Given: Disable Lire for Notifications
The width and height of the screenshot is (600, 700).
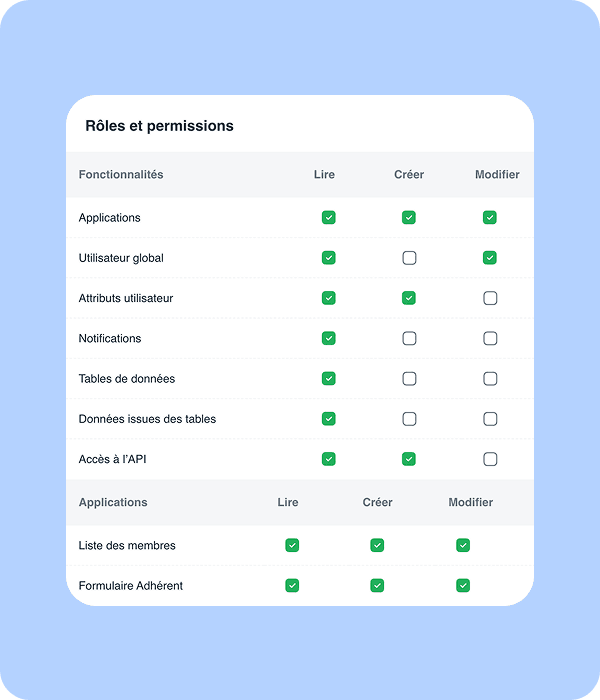Looking at the screenshot, I should click(x=328, y=339).
